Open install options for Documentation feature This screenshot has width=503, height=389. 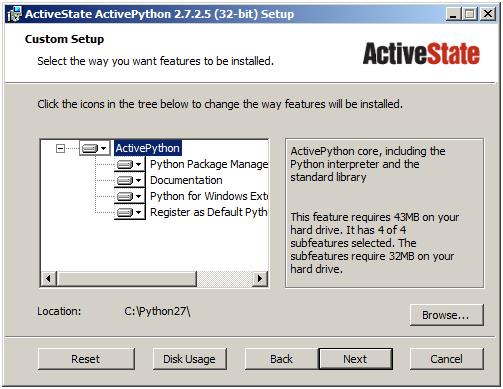click(130, 180)
